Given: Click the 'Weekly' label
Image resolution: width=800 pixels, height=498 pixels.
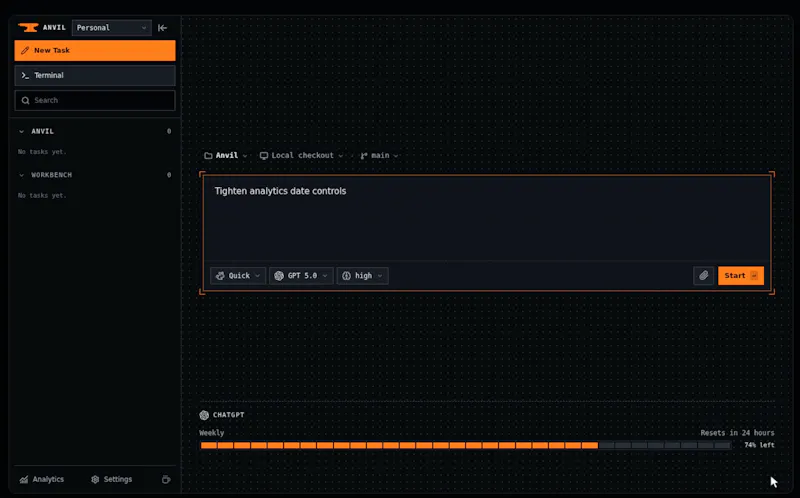Looking at the screenshot, I should click(212, 433).
